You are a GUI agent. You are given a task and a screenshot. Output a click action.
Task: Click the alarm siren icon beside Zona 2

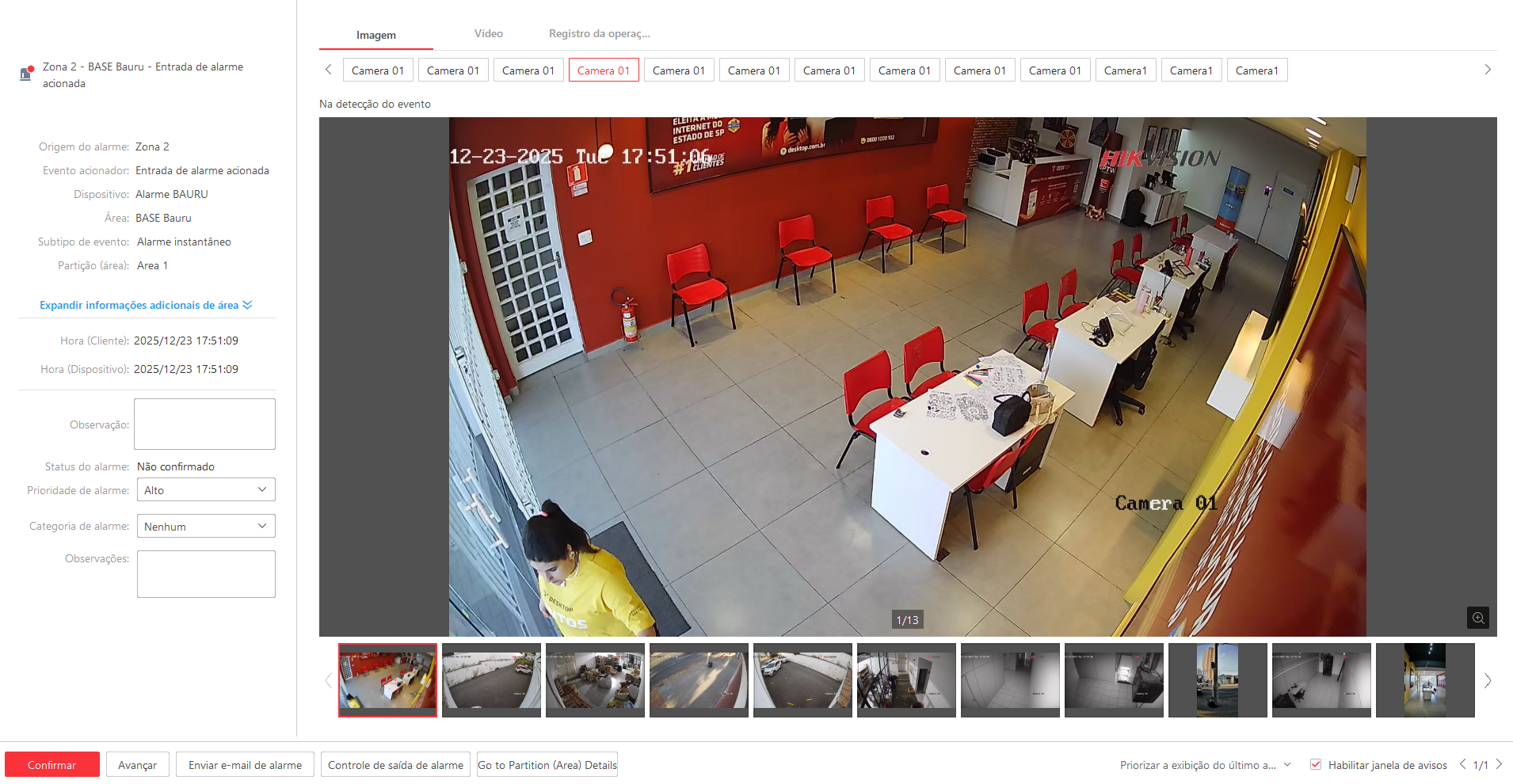[26, 74]
